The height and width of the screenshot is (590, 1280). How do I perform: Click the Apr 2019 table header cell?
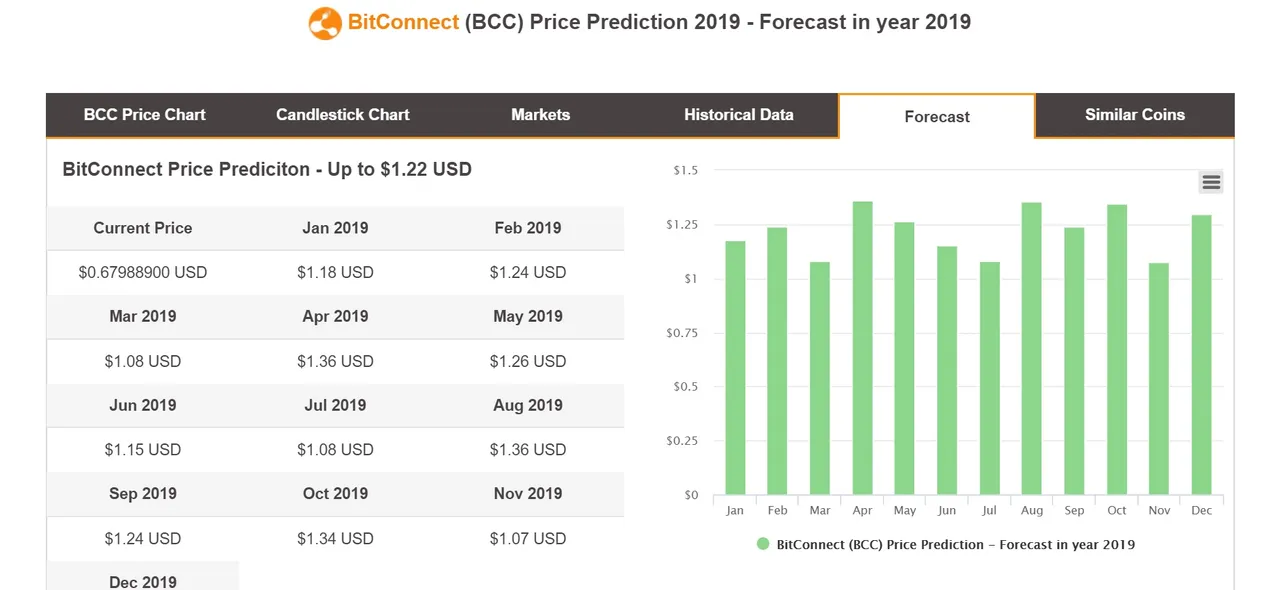(x=335, y=316)
